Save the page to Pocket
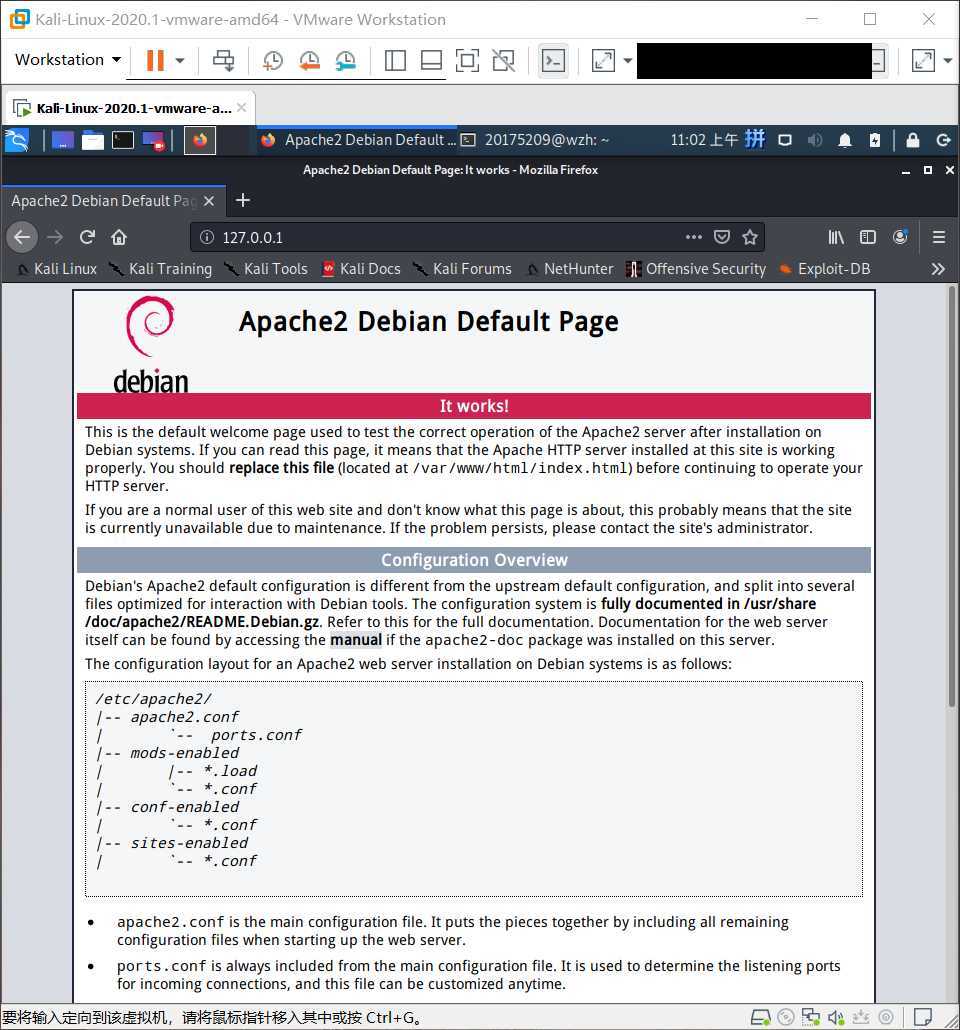The height and width of the screenshot is (1030, 960). coord(721,237)
